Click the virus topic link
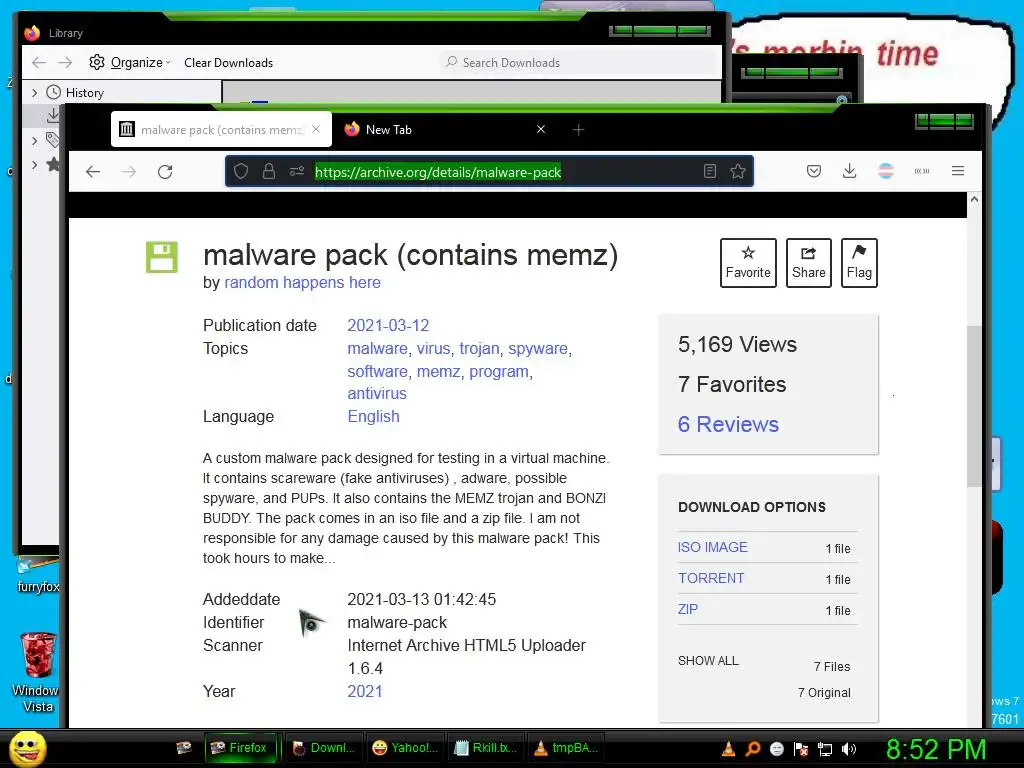The height and width of the screenshot is (768, 1024). tap(433, 348)
